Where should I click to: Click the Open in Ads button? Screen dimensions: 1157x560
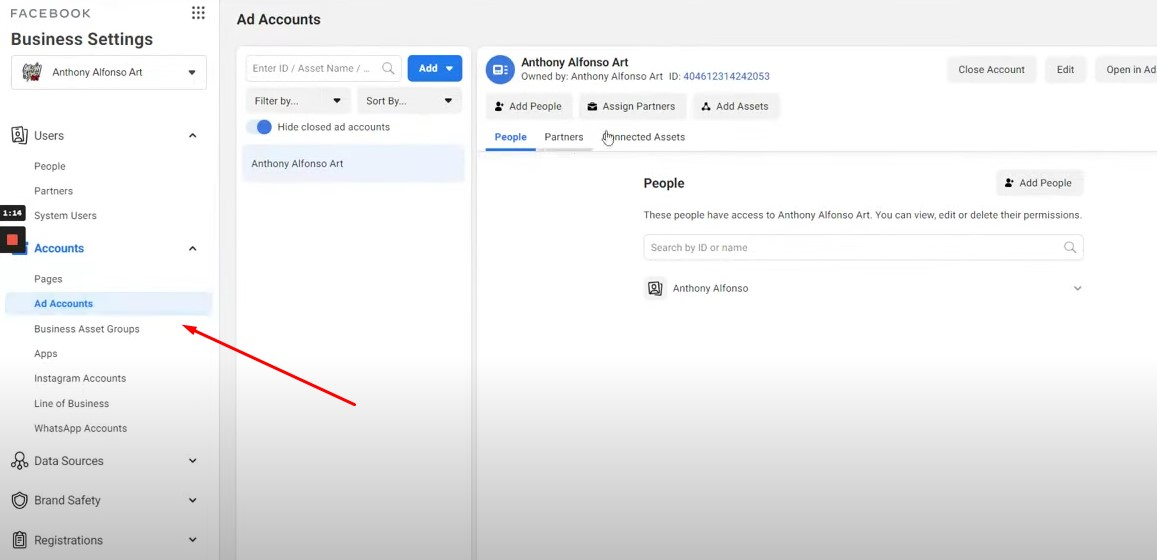click(1126, 69)
